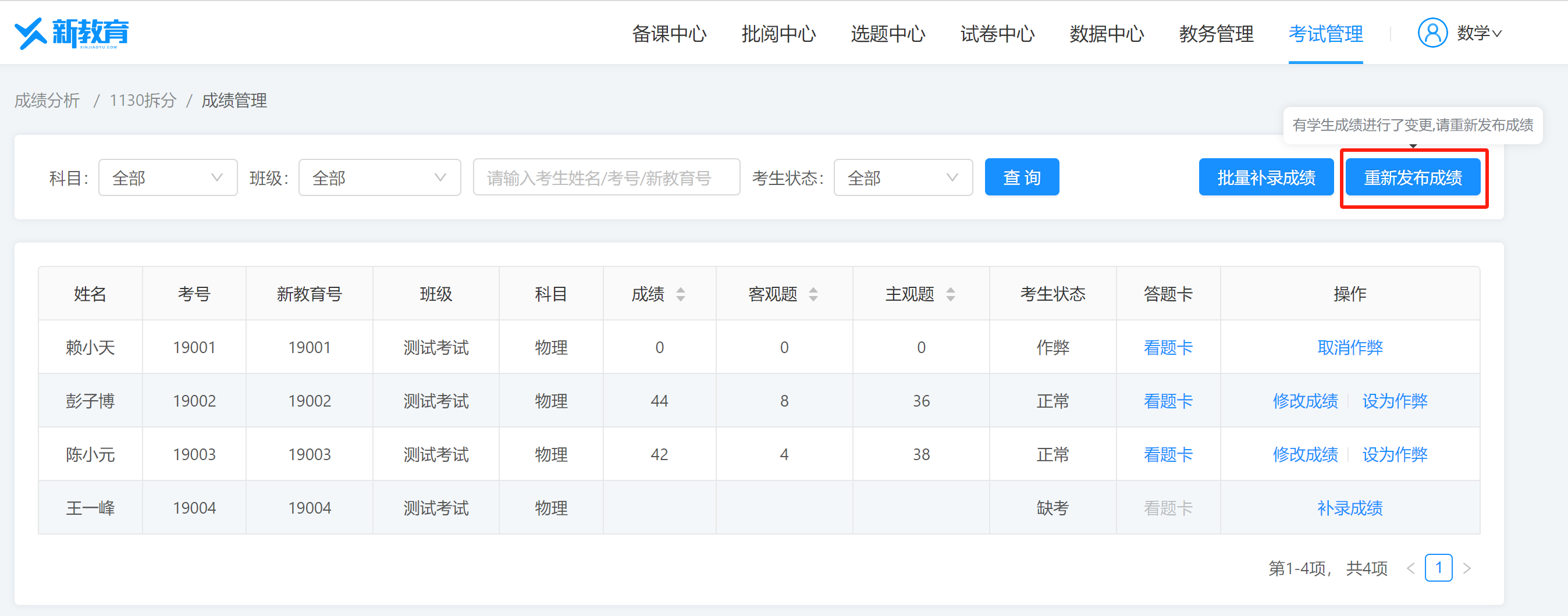Viewport: 1568px width, 616px height.
Task: Click 批量补录成绩 button
Action: click(x=1266, y=178)
